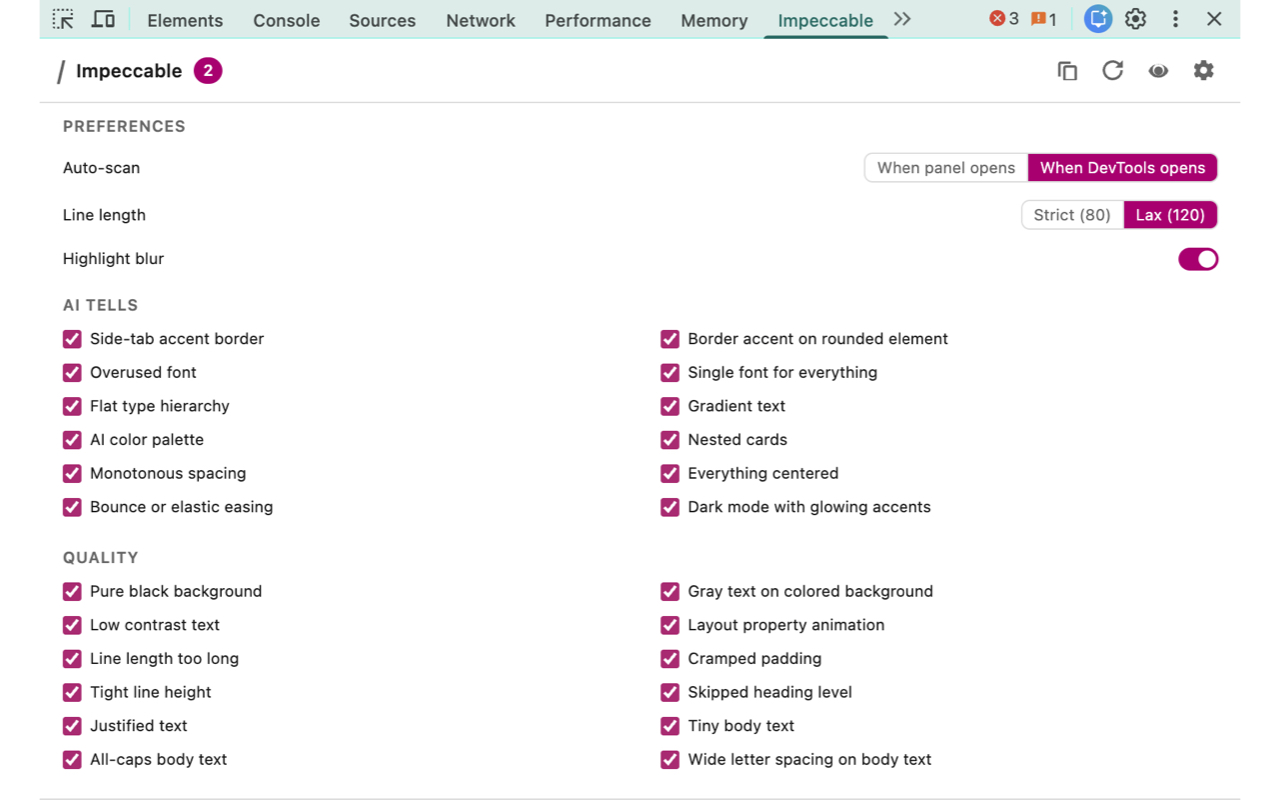Disable the Cramped padding rule

pos(670,659)
